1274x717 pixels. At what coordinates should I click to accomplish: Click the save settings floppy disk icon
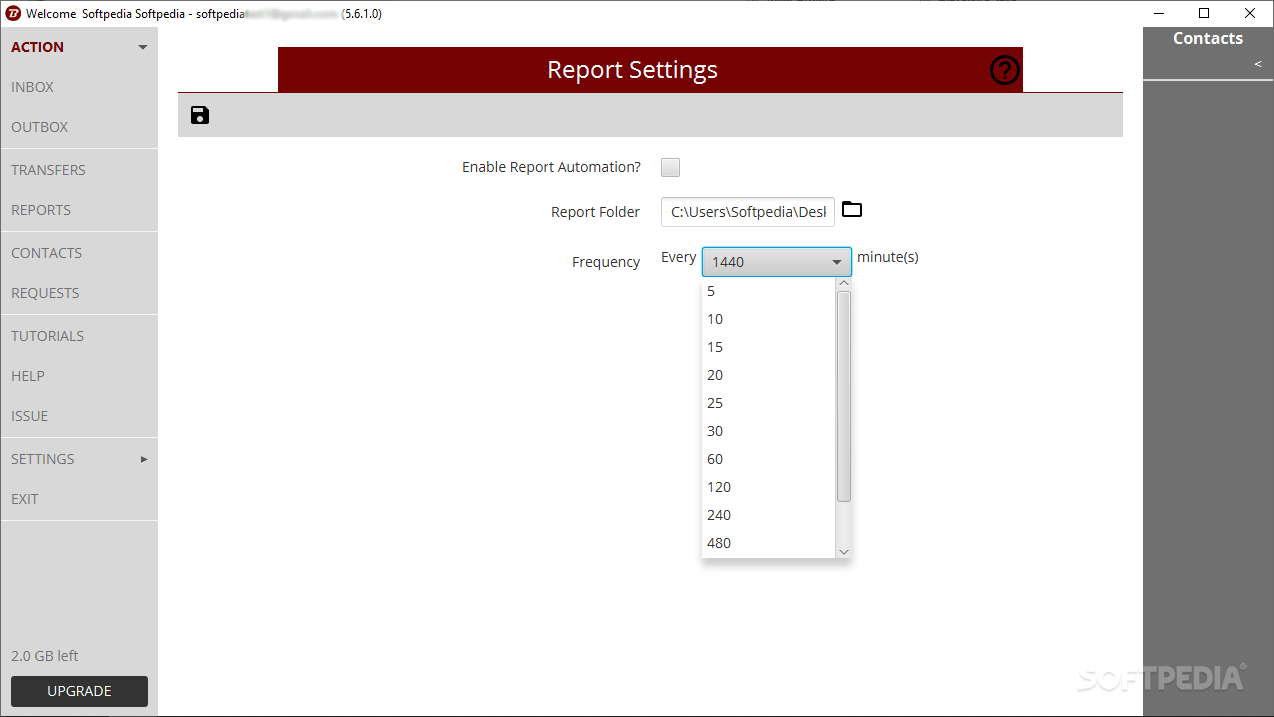(200, 115)
